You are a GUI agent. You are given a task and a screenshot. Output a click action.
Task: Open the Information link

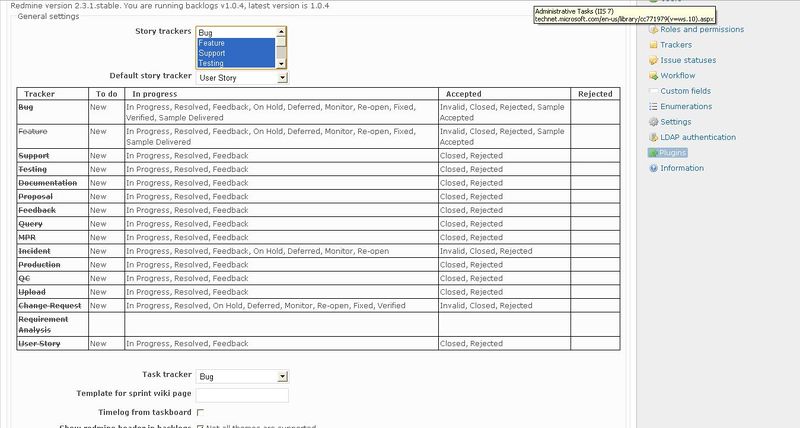[682, 168]
